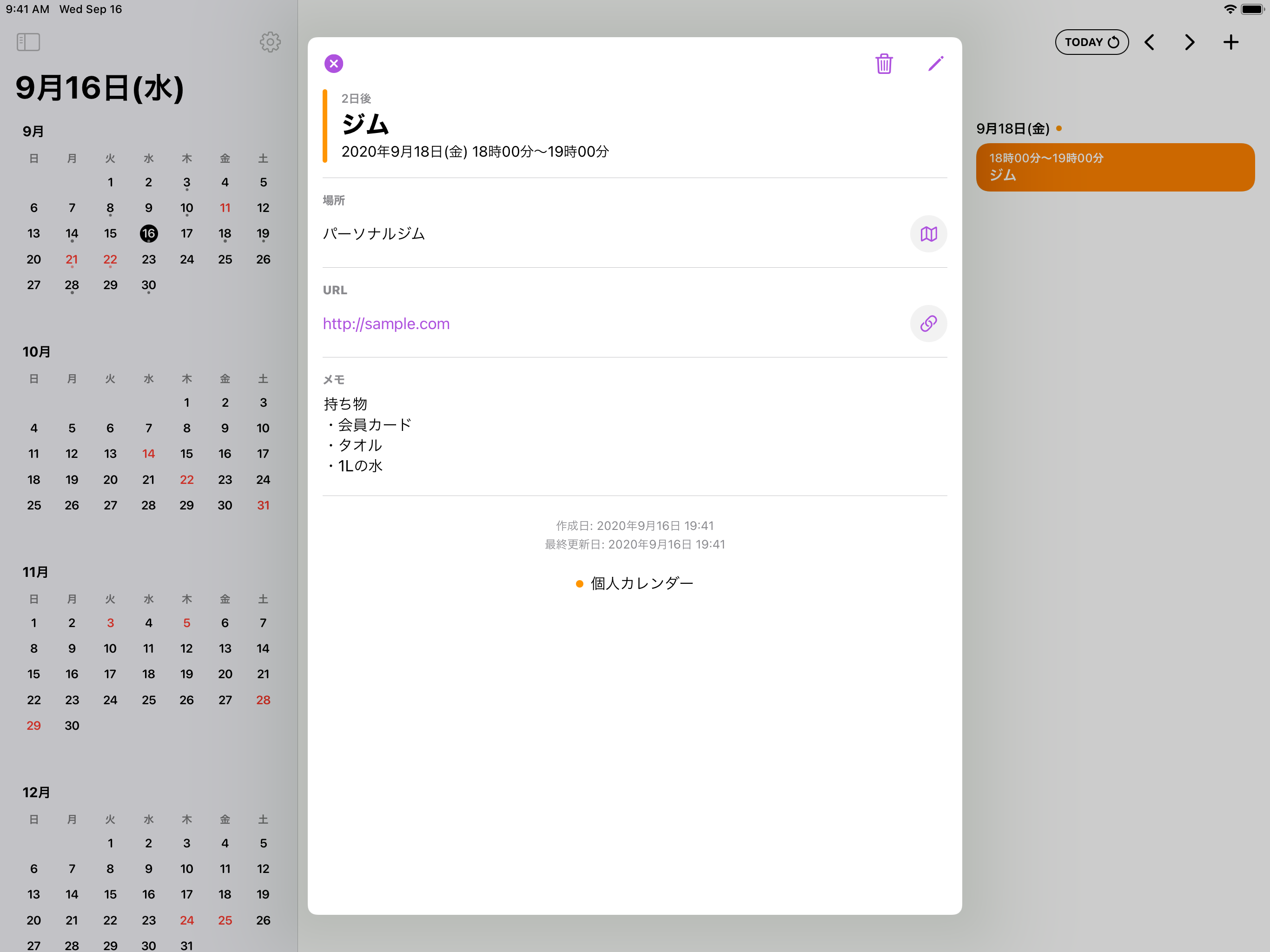Close the ジム event detail popup
The height and width of the screenshot is (952, 1270).
pos(334,64)
